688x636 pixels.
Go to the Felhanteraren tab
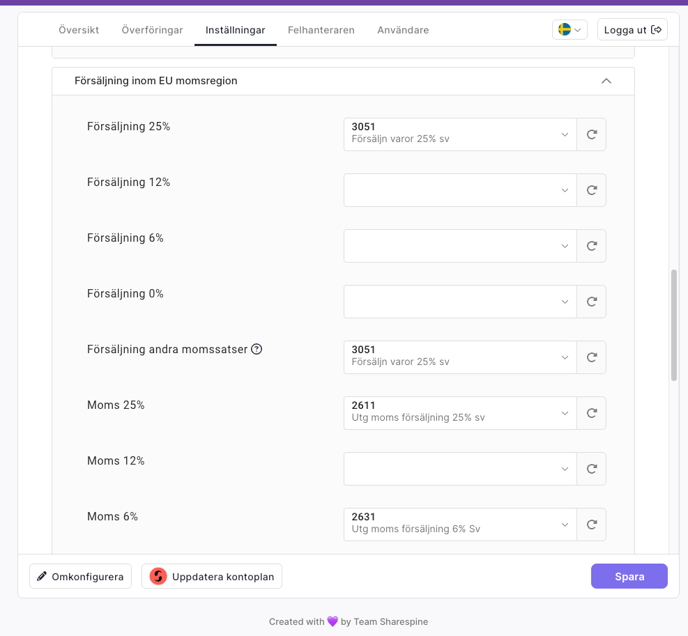(321, 30)
